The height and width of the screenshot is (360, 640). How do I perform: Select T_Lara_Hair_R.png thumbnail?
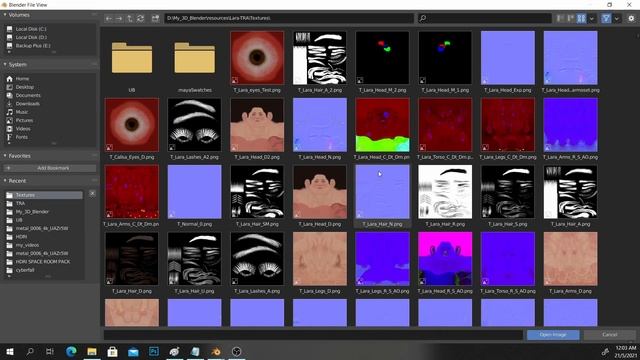(x=445, y=192)
